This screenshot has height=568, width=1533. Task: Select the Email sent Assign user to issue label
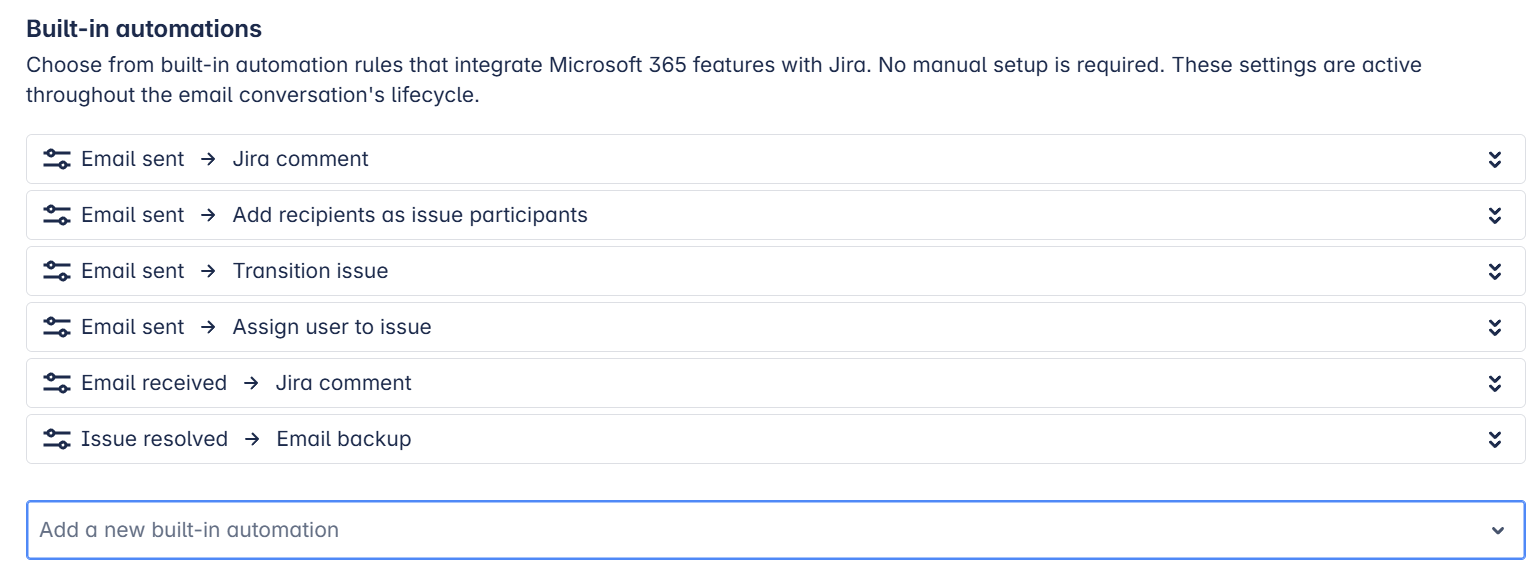click(x=256, y=327)
